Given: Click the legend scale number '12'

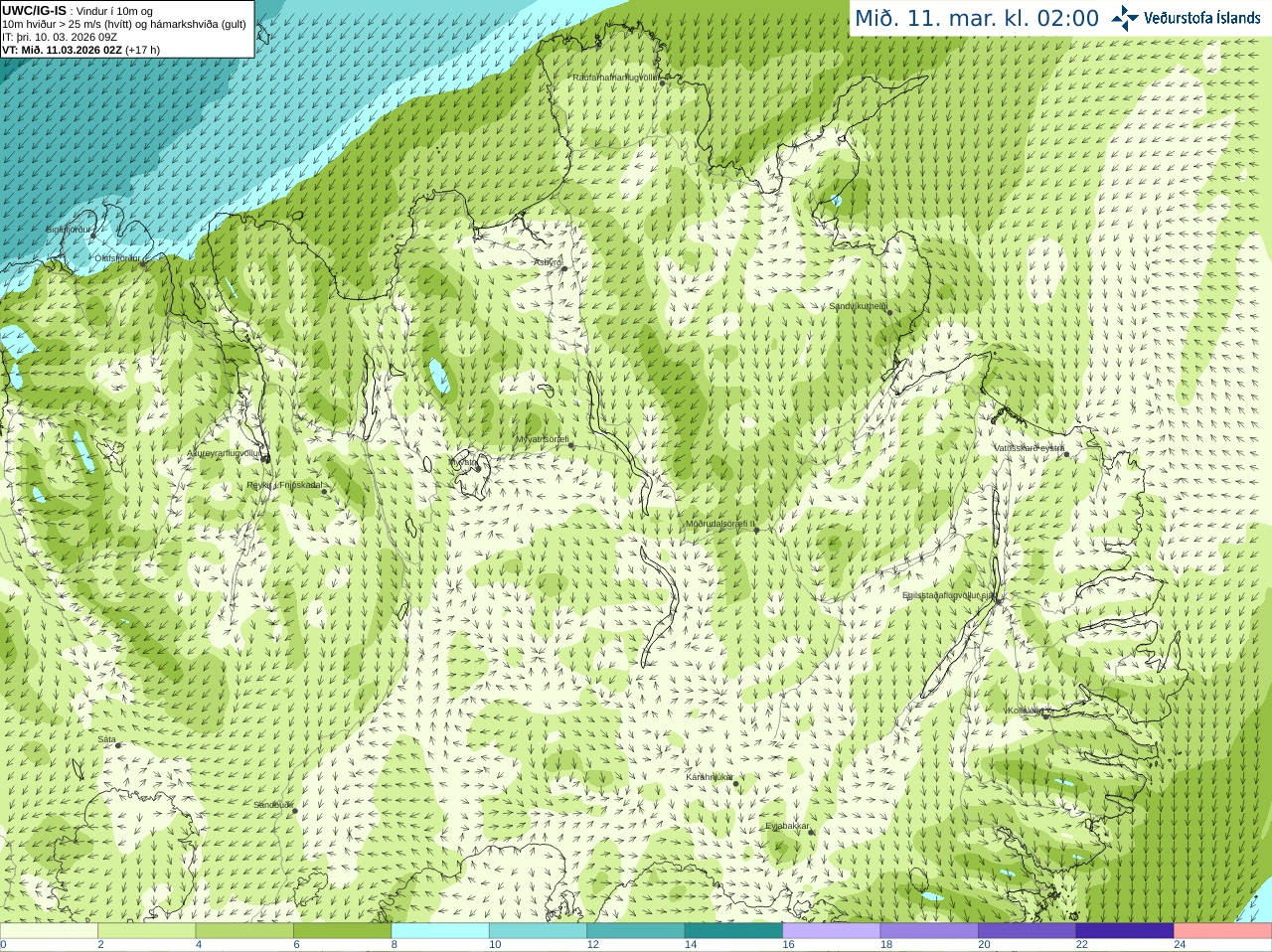Looking at the screenshot, I should 592,945.
